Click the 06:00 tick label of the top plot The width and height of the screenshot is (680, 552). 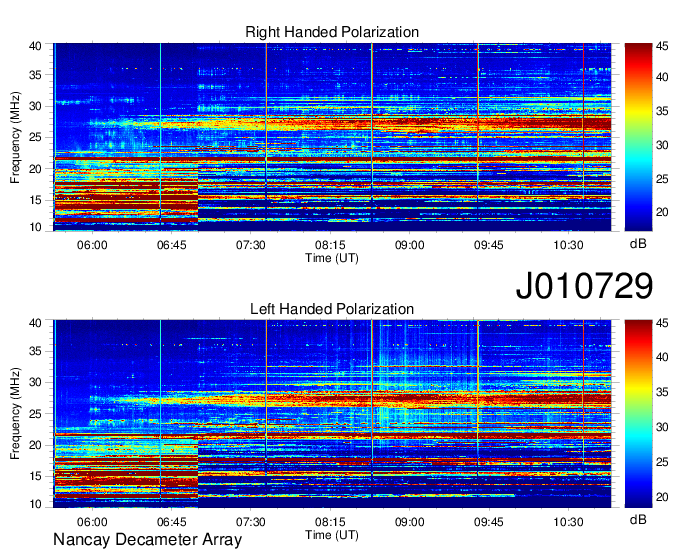pyautogui.click(x=92, y=245)
